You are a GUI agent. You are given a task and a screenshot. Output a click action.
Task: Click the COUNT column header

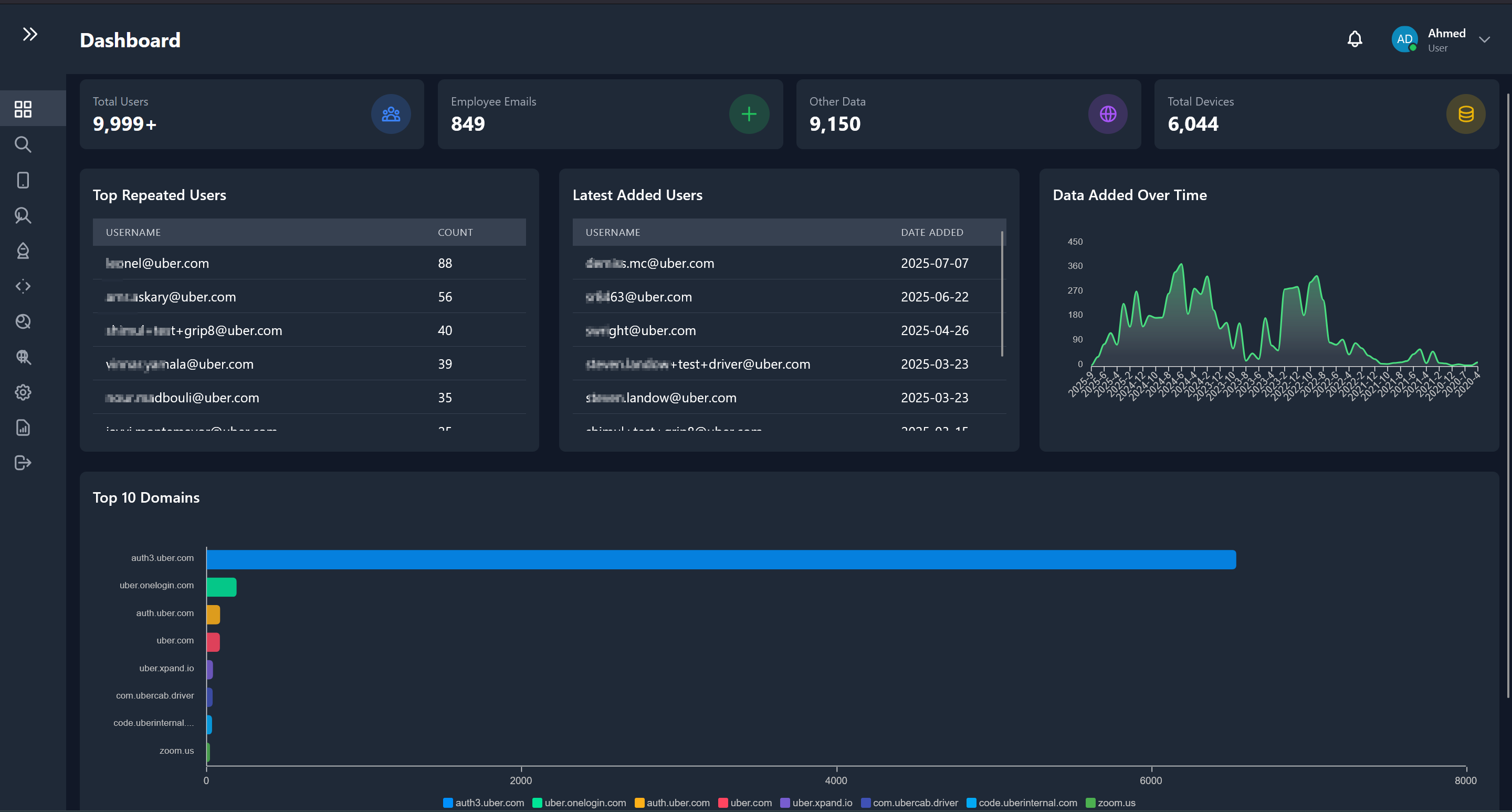tap(455, 233)
